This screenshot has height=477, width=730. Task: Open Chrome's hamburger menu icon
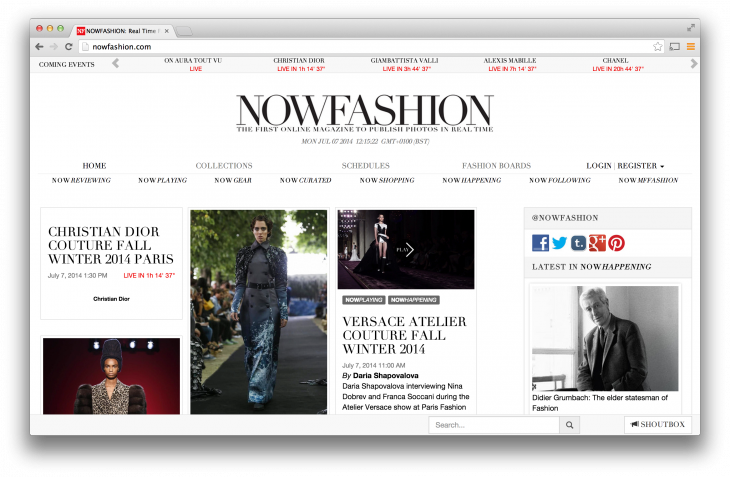click(691, 47)
